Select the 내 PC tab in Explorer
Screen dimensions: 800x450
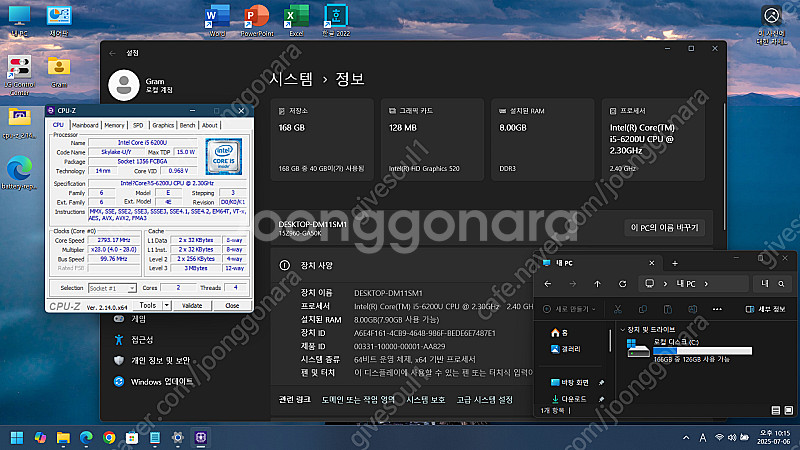(x=600, y=263)
